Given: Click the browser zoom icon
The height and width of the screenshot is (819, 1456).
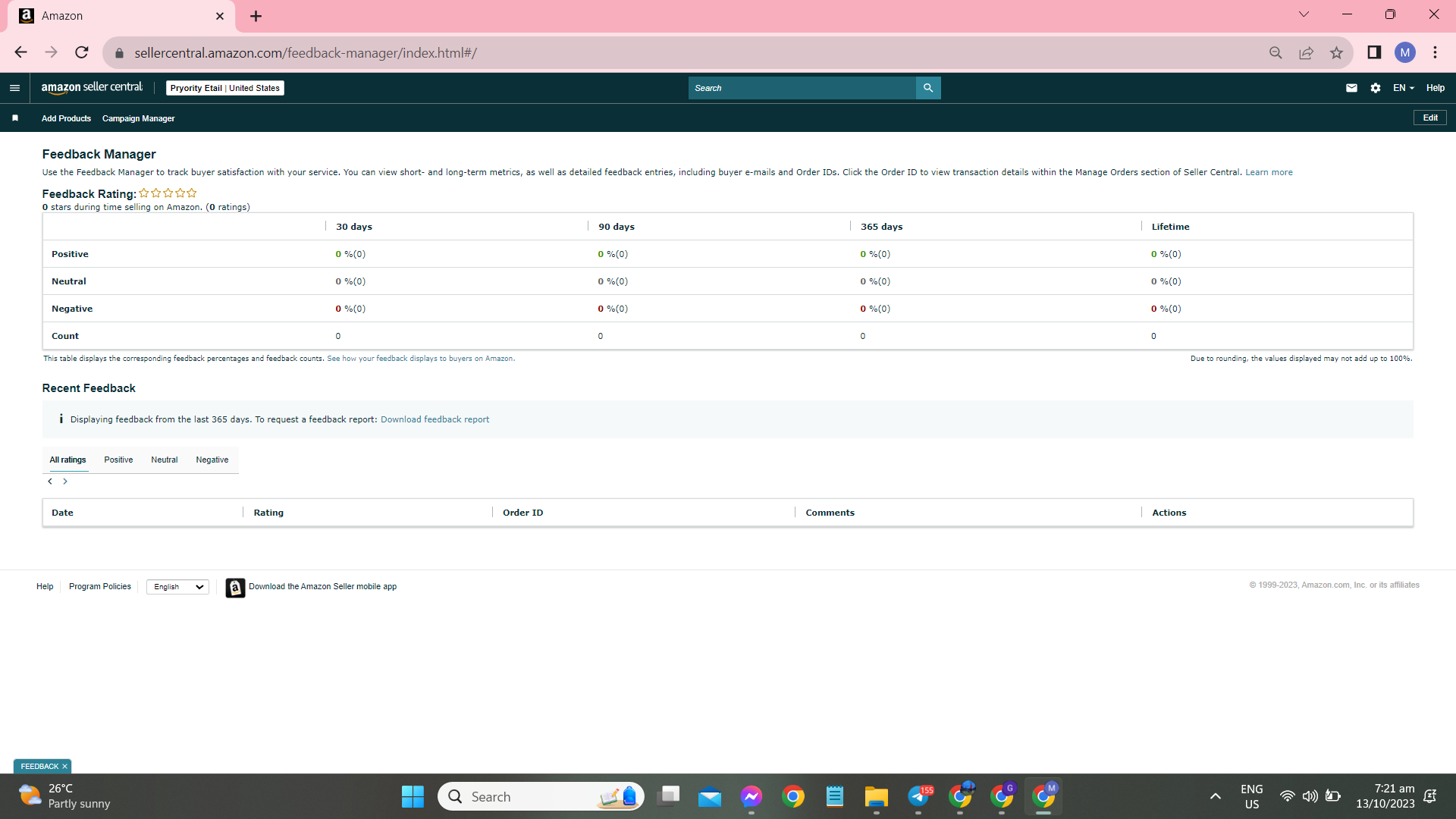Looking at the screenshot, I should (1276, 52).
